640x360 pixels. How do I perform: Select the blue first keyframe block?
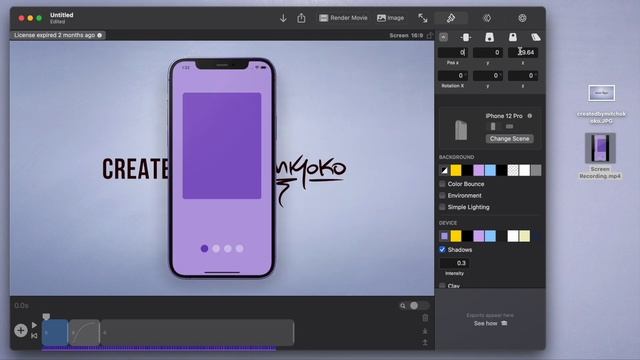pos(55,333)
